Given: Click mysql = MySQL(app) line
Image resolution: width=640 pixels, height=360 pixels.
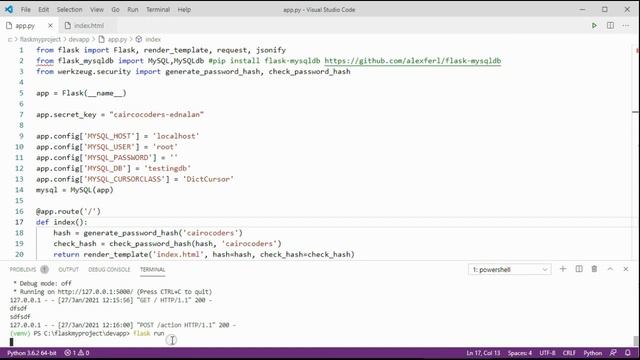Looking at the screenshot, I should (75, 190).
